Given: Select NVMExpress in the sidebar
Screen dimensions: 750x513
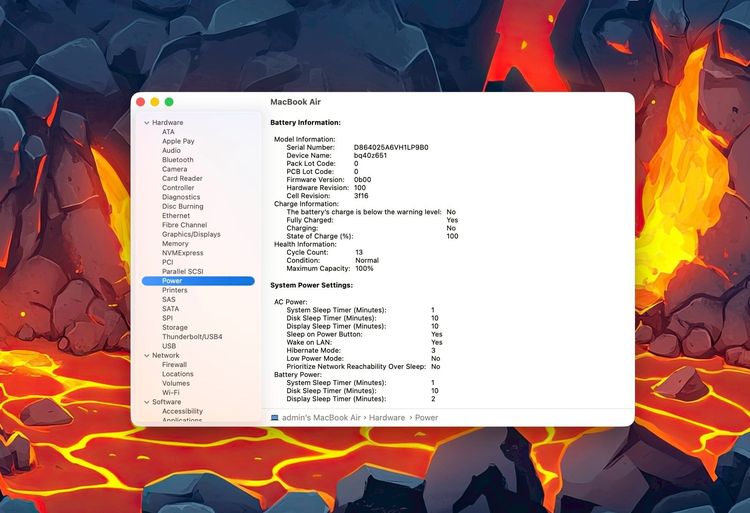Looking at the screenshot, I should click(x=183, y=253).
